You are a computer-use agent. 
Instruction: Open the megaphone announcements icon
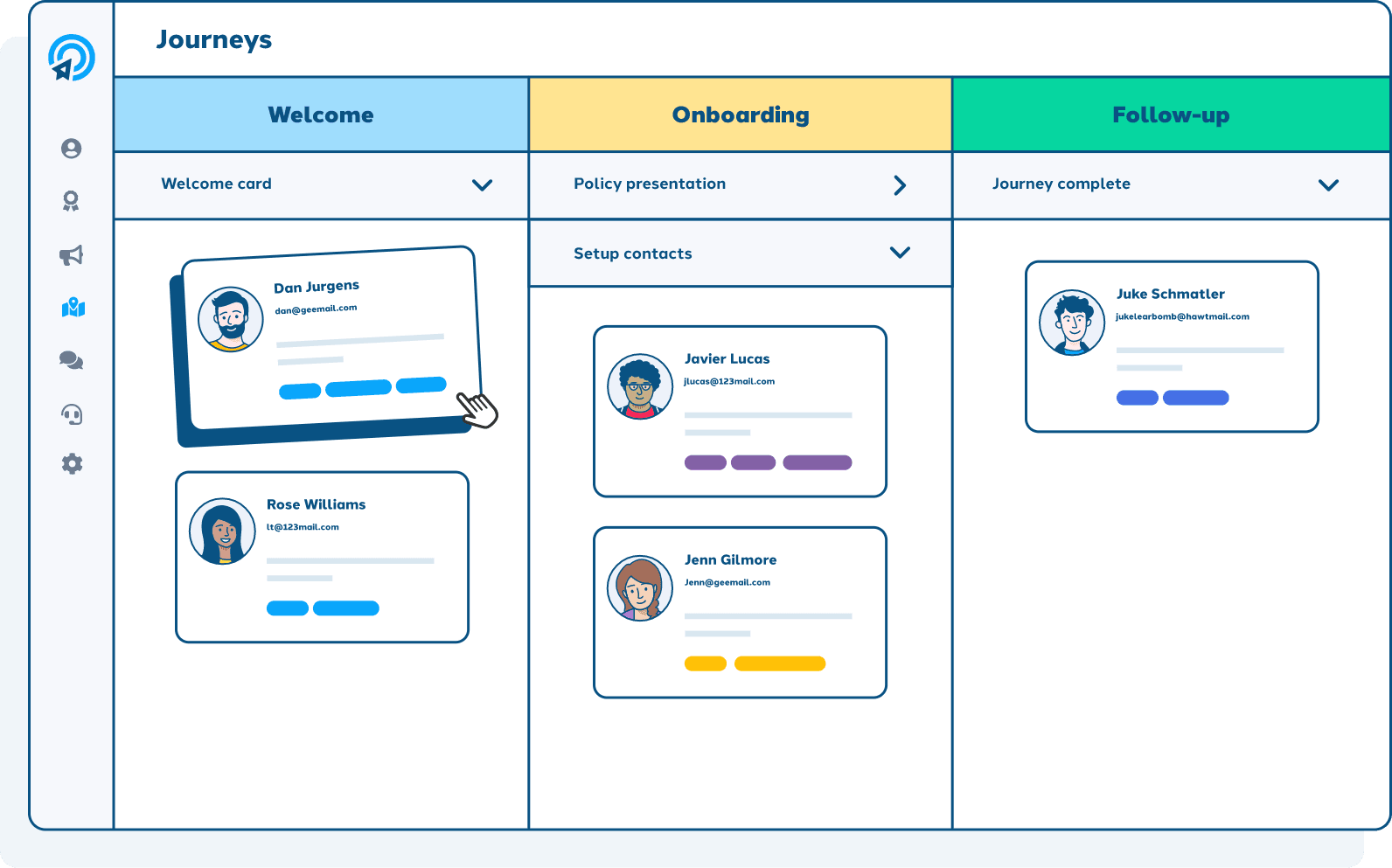72,255
